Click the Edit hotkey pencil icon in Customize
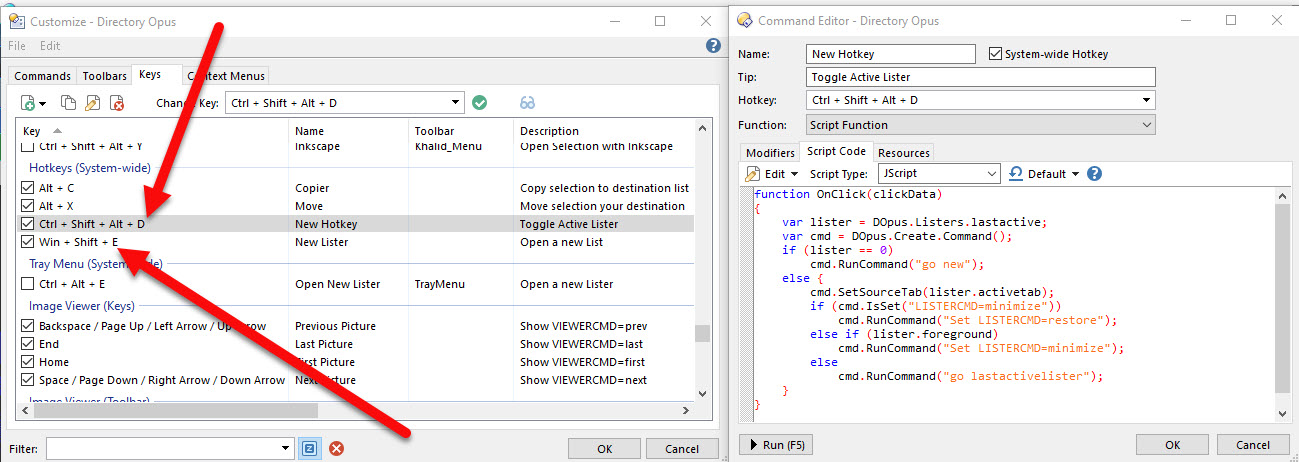 (x=93, y=102)
